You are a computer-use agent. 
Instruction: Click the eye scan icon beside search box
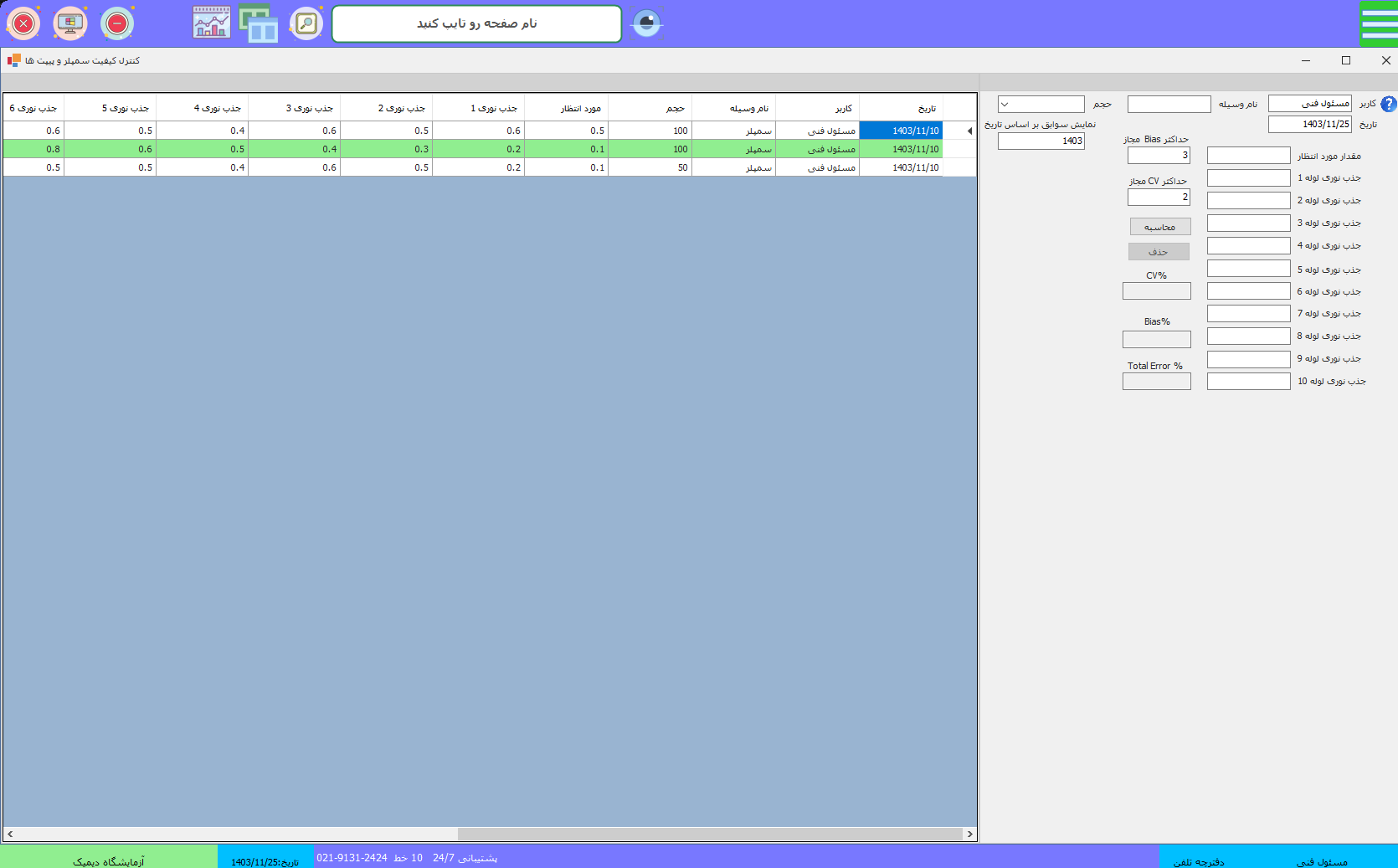646,23
